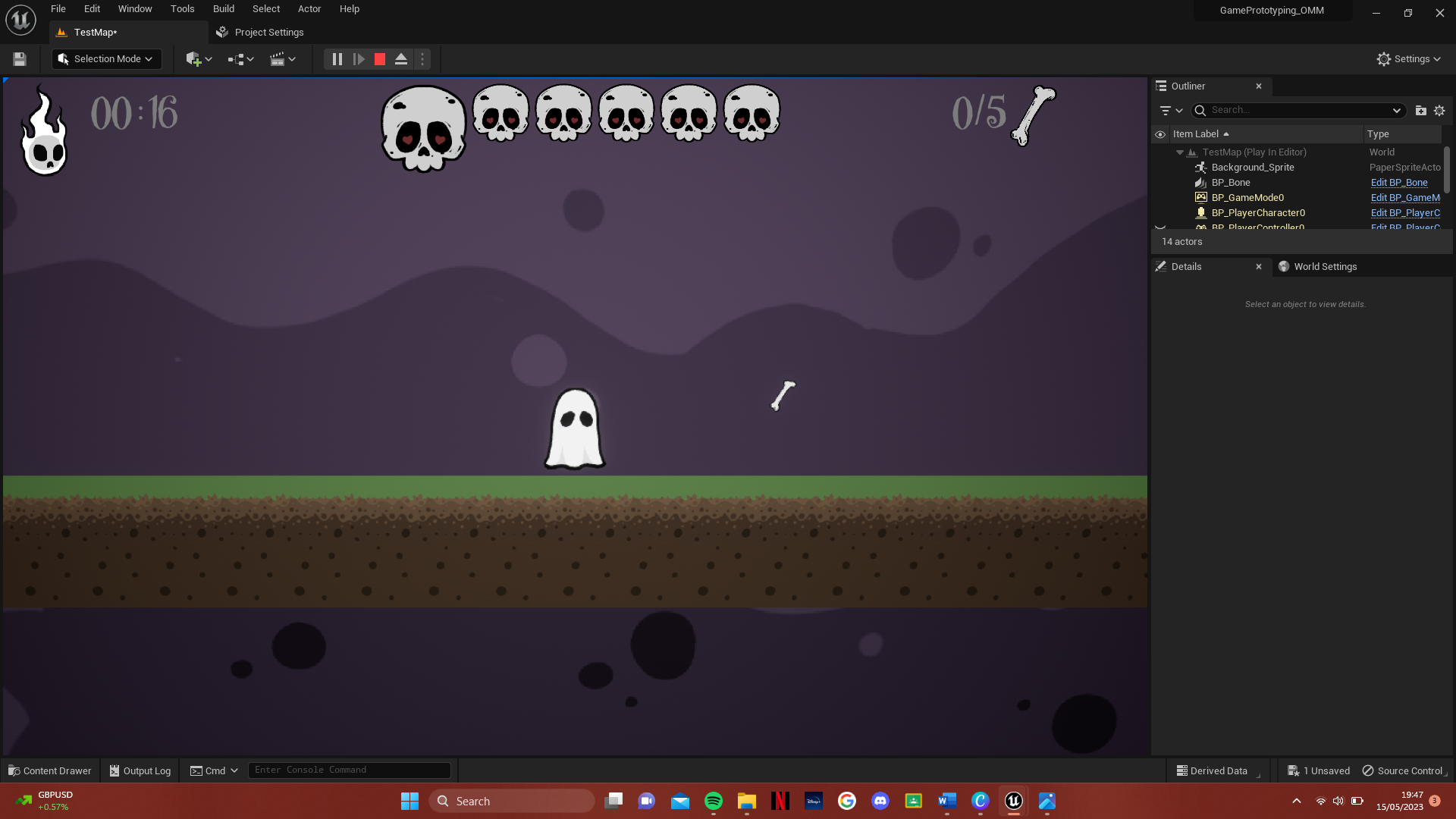The image size is (1456, 819).
Task: Open the Select menu
Action: pos(266,9)
